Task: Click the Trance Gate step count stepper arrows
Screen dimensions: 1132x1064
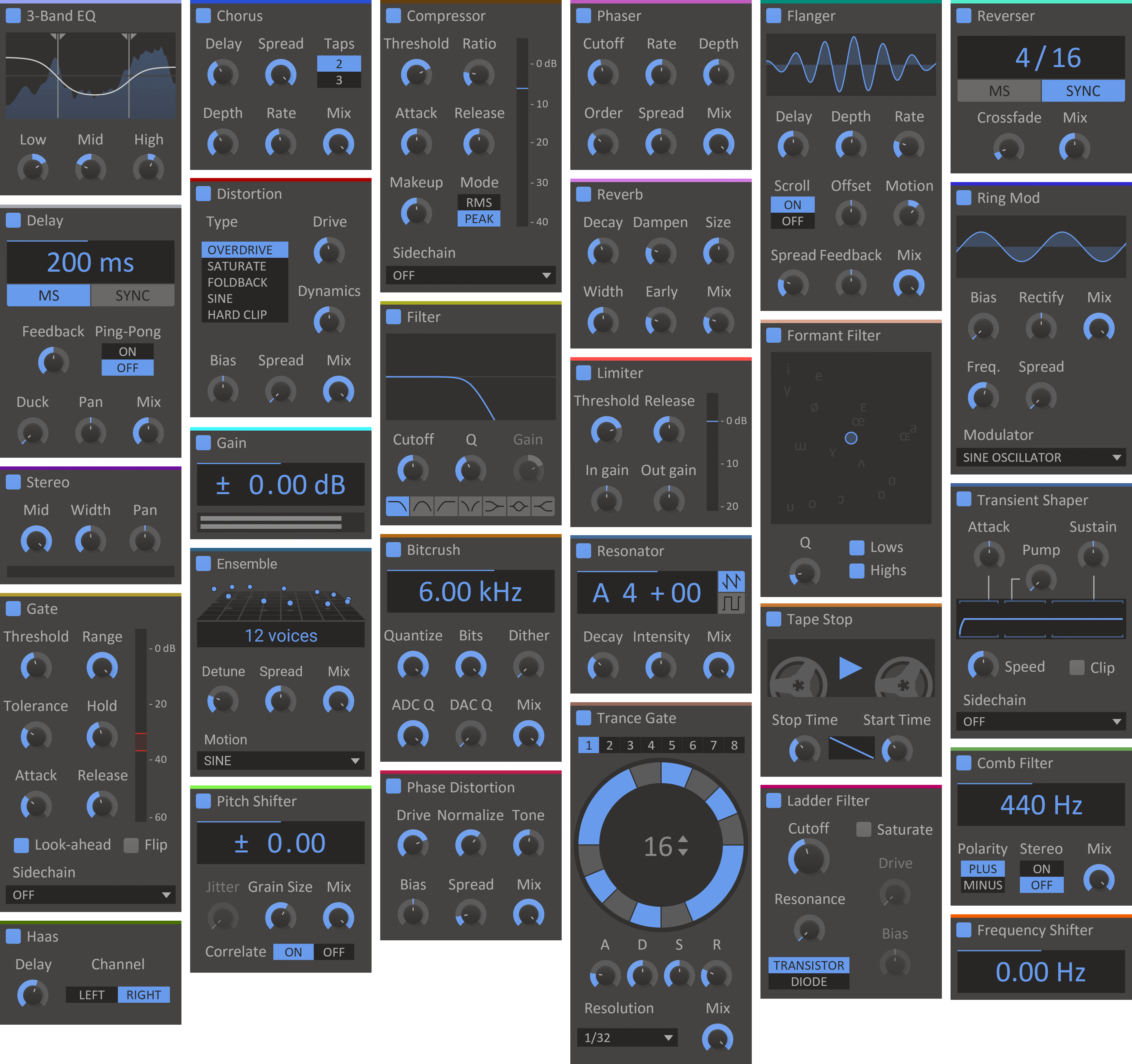Action: tap(683, 846)
